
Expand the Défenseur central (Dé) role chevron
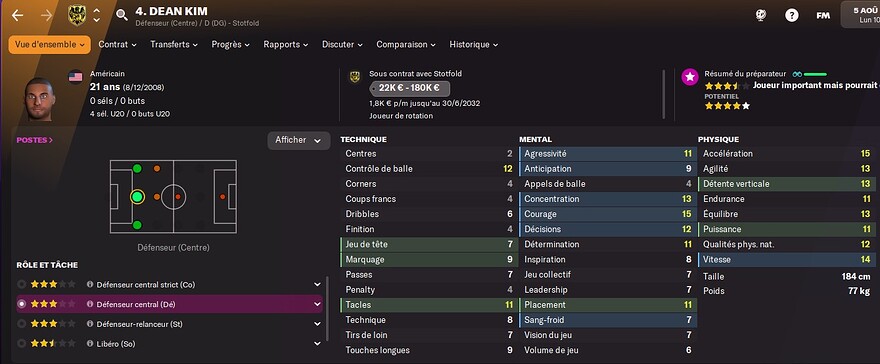[x=317, y=304]
